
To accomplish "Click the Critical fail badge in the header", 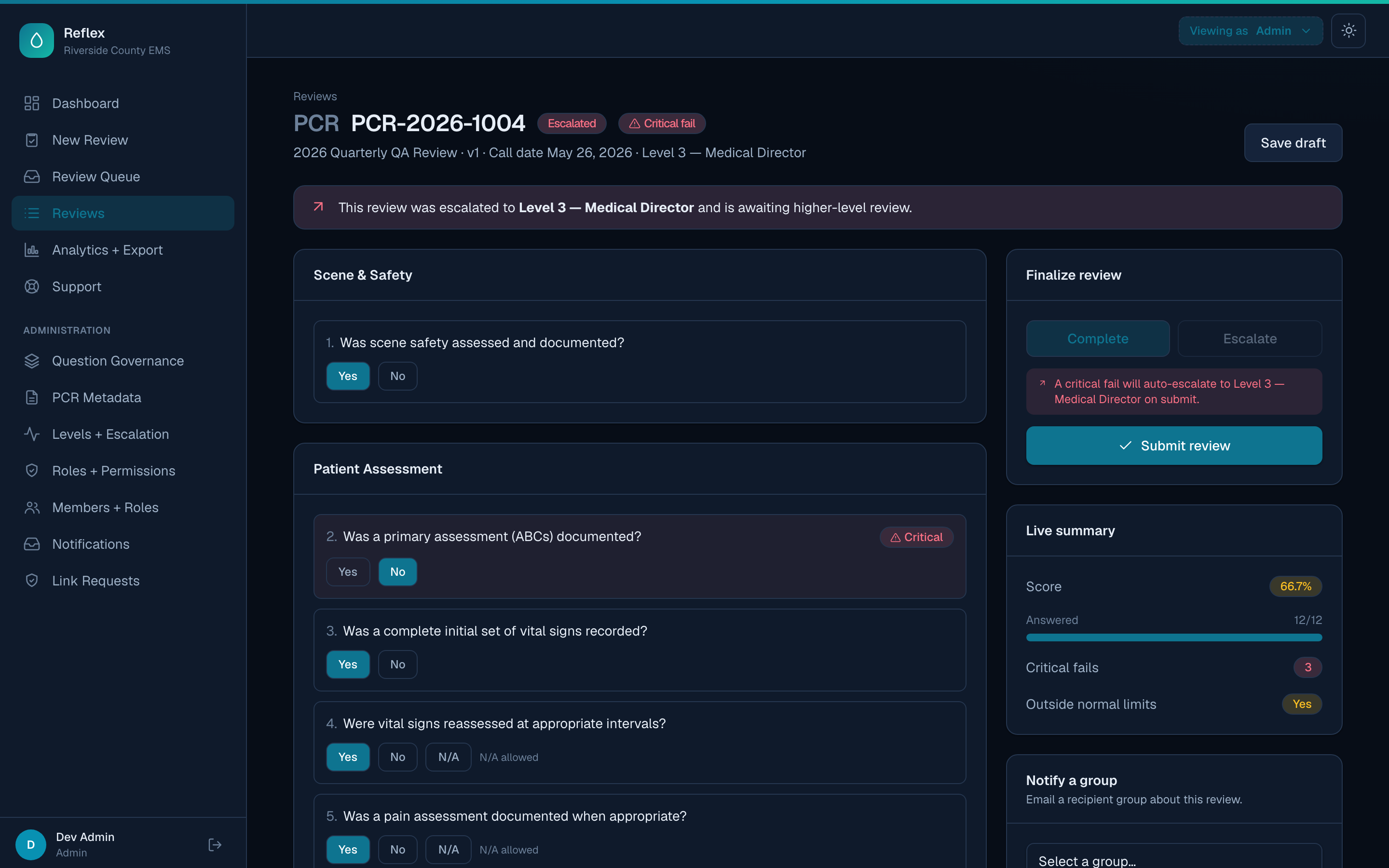I will point(662,123).
